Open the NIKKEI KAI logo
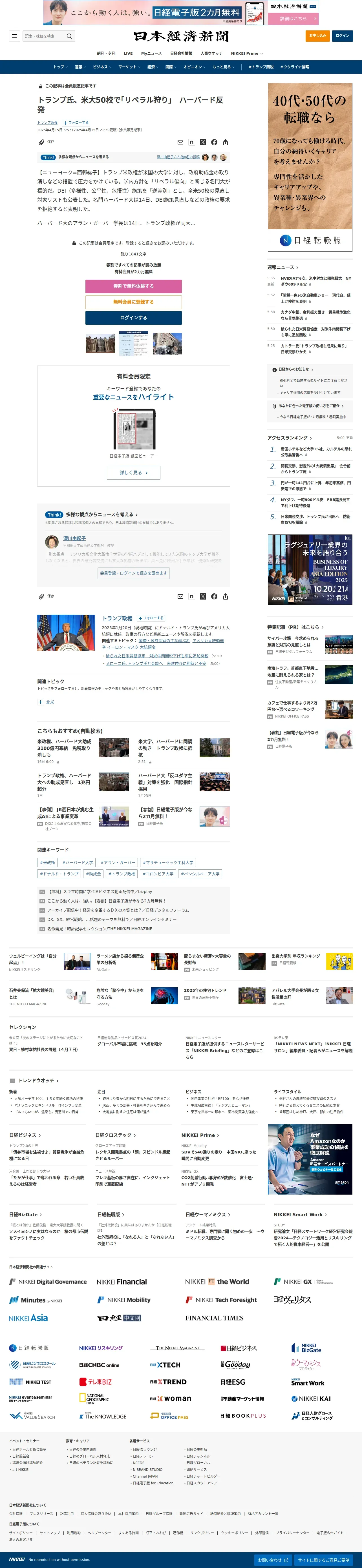The width and height of the screenshot is (362, 1568). [x=311, y=1399]
